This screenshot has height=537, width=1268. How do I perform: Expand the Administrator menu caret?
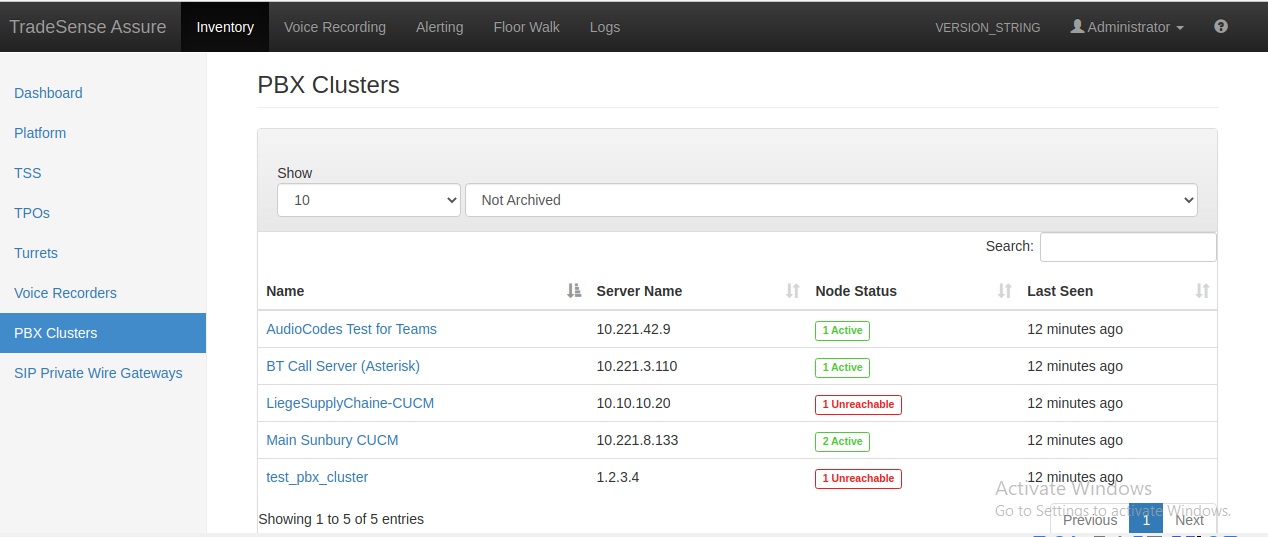(x=1180, y=28)
